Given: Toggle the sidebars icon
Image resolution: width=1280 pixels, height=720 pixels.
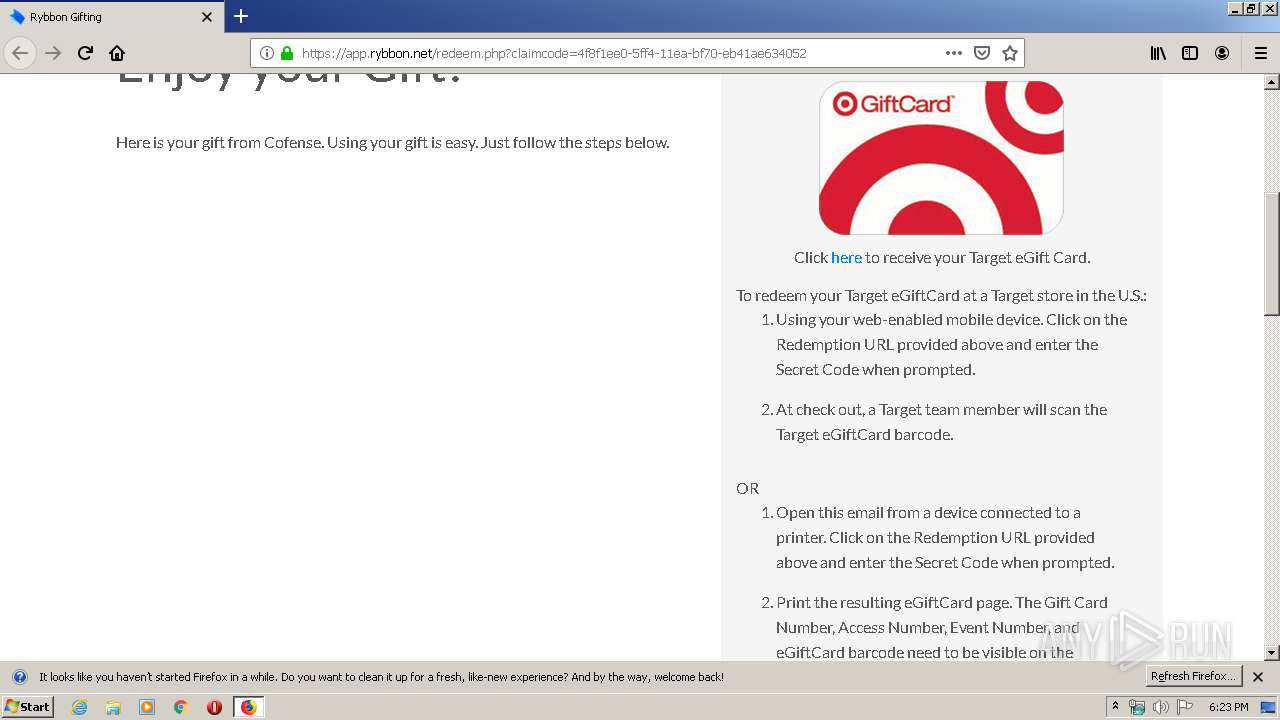Looking at the screenshot, I should 1190,53.
